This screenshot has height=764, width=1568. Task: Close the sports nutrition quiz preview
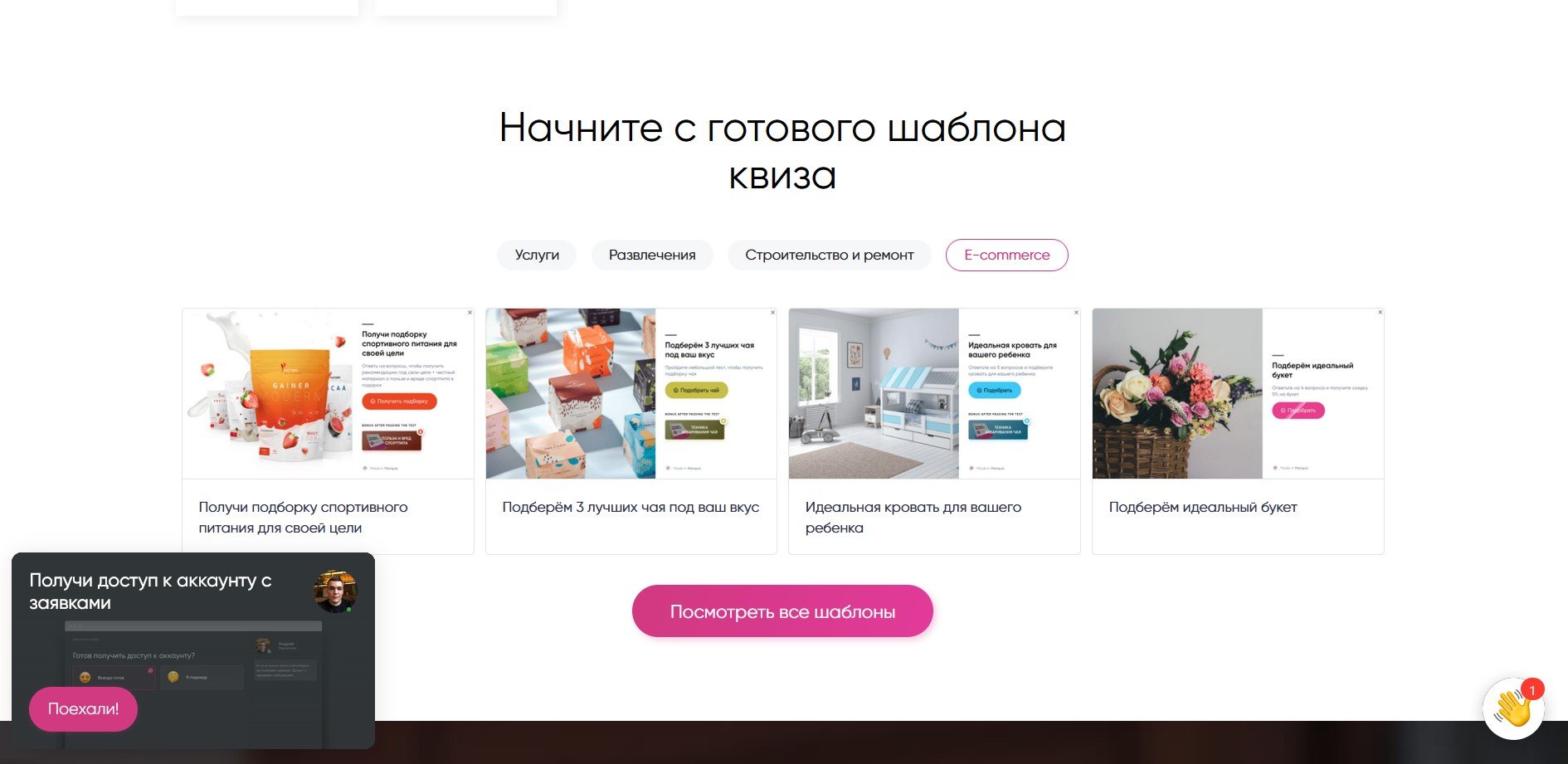[470, 313]
